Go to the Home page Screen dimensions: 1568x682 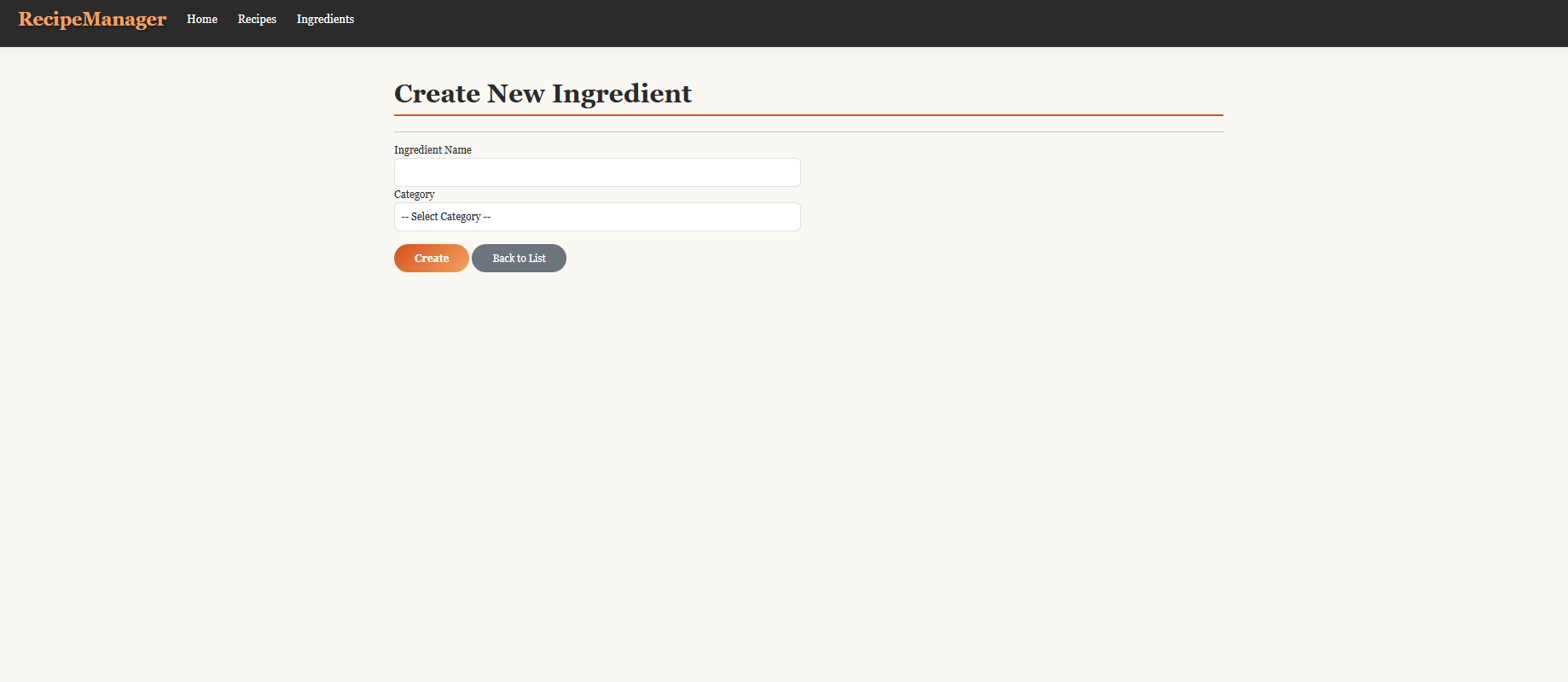202,19
